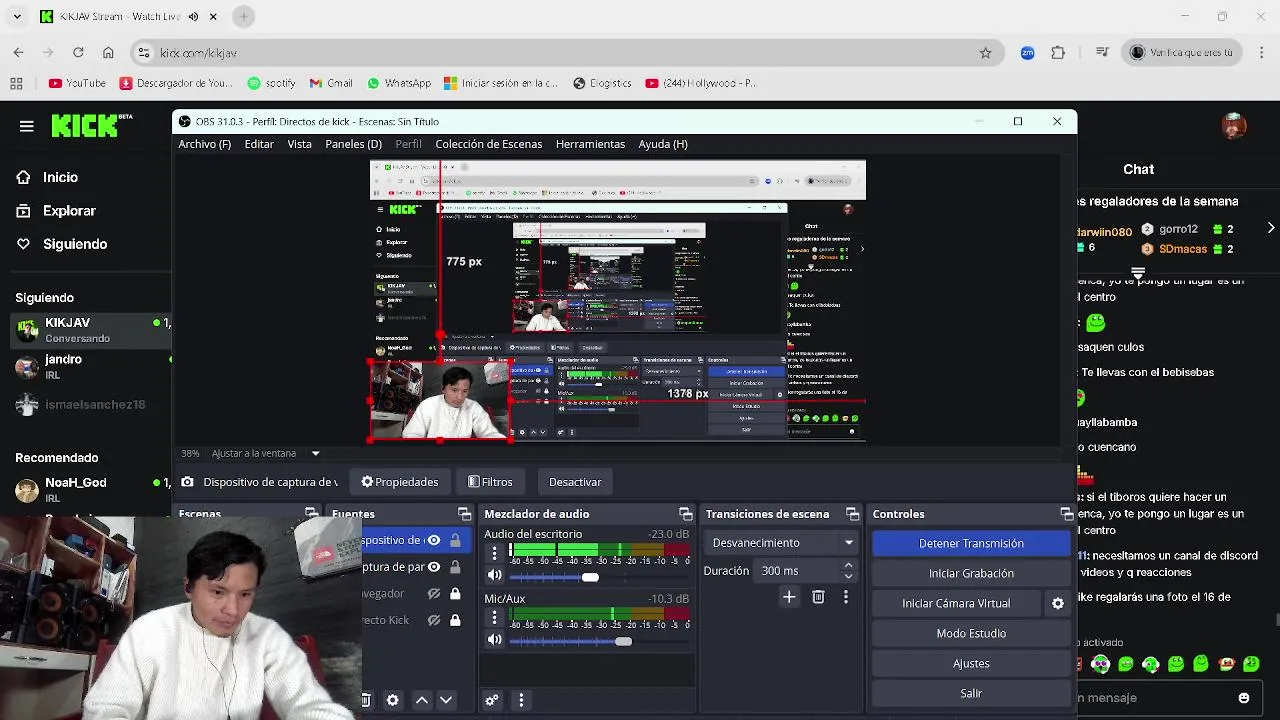Toggle visibility of Dispositivo de captura source

tap(434, 540)
